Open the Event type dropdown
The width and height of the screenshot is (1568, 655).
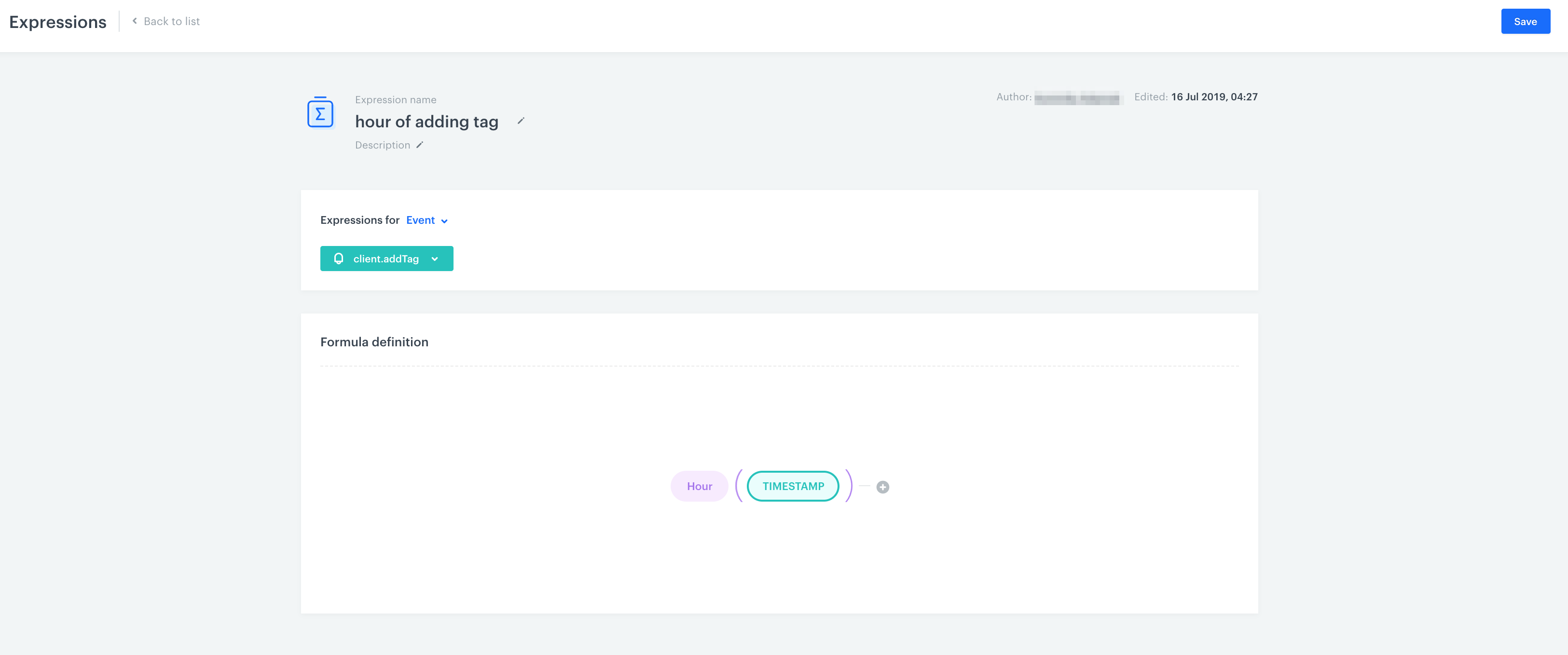click(x=421, y=220)
